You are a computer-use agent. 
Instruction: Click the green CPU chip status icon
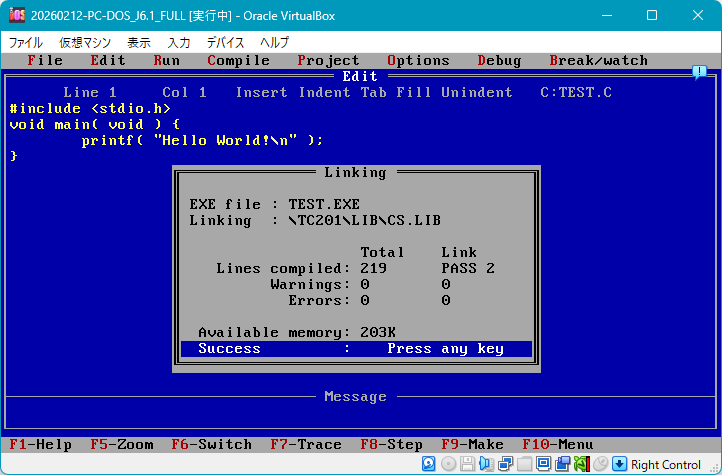[x=581, y=464]
